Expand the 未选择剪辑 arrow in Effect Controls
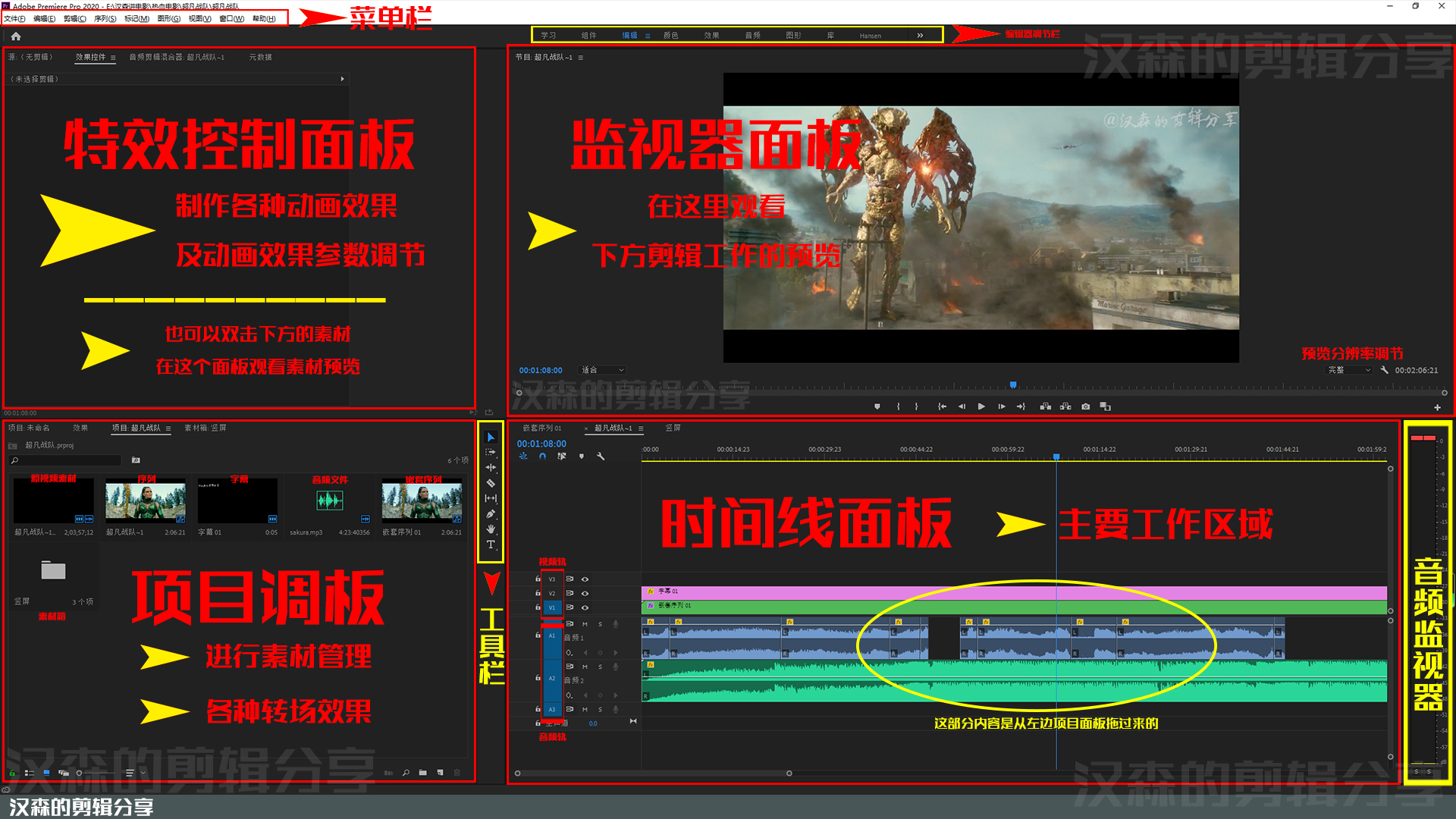Screen dimensions: 1456x819 (343, 79)
